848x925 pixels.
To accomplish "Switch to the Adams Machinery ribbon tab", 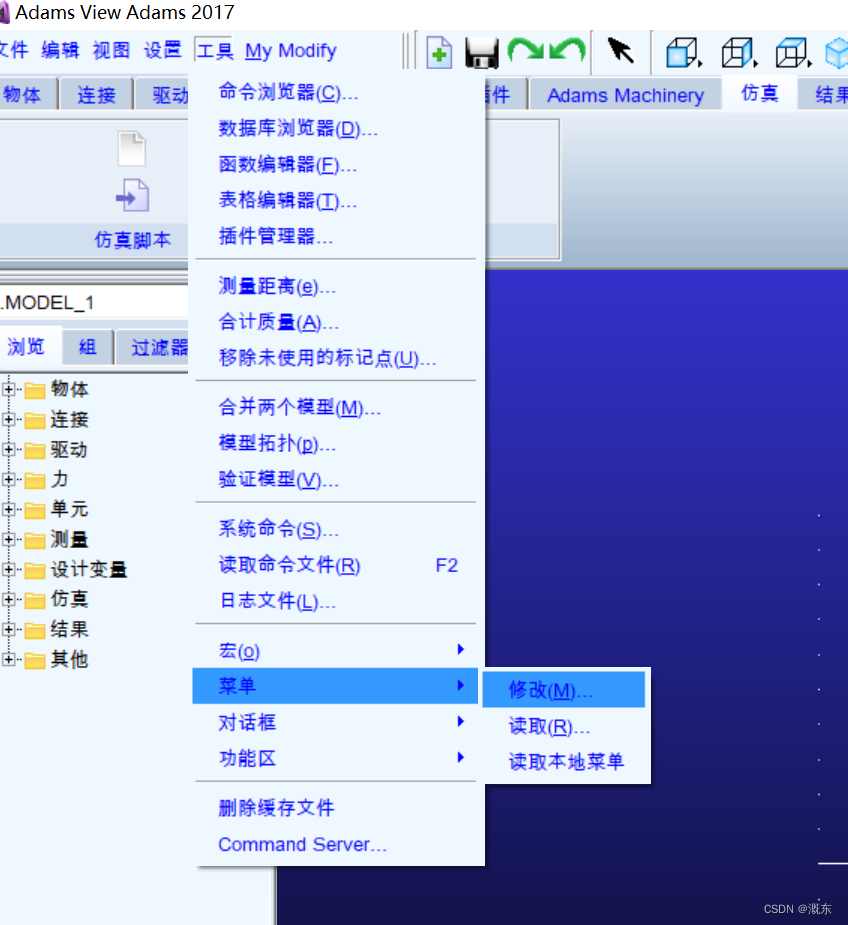I will (625, 95).
